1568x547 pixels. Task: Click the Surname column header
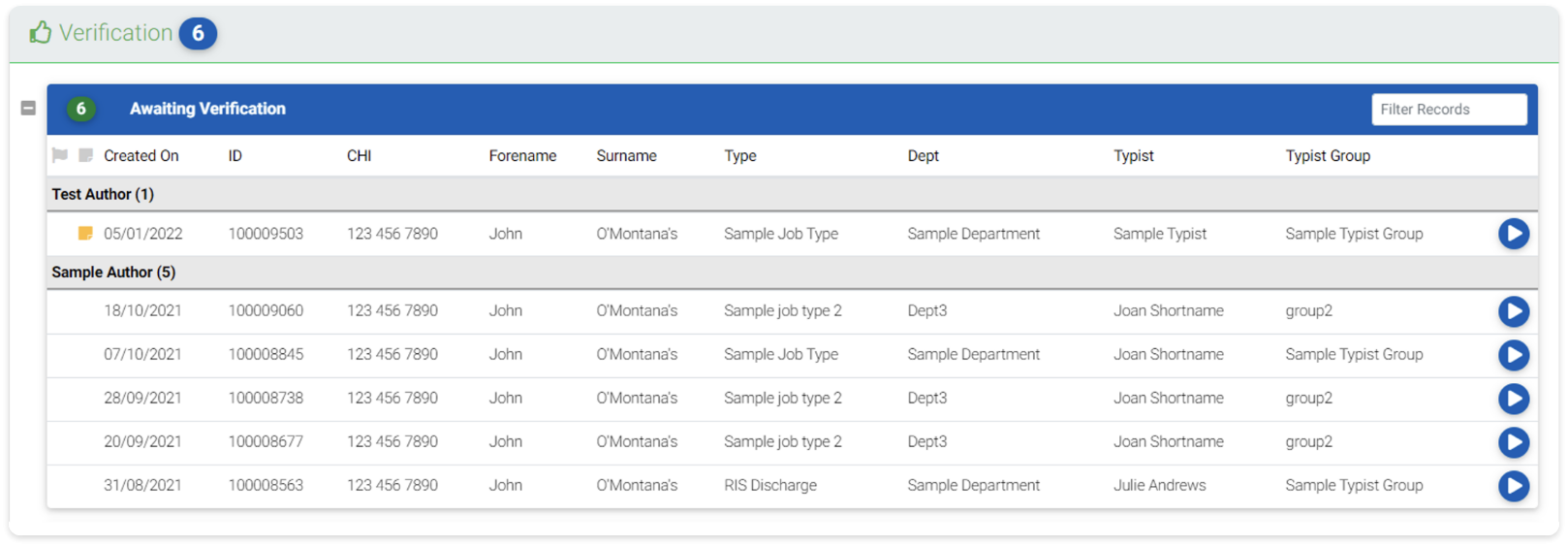[626, 156]
